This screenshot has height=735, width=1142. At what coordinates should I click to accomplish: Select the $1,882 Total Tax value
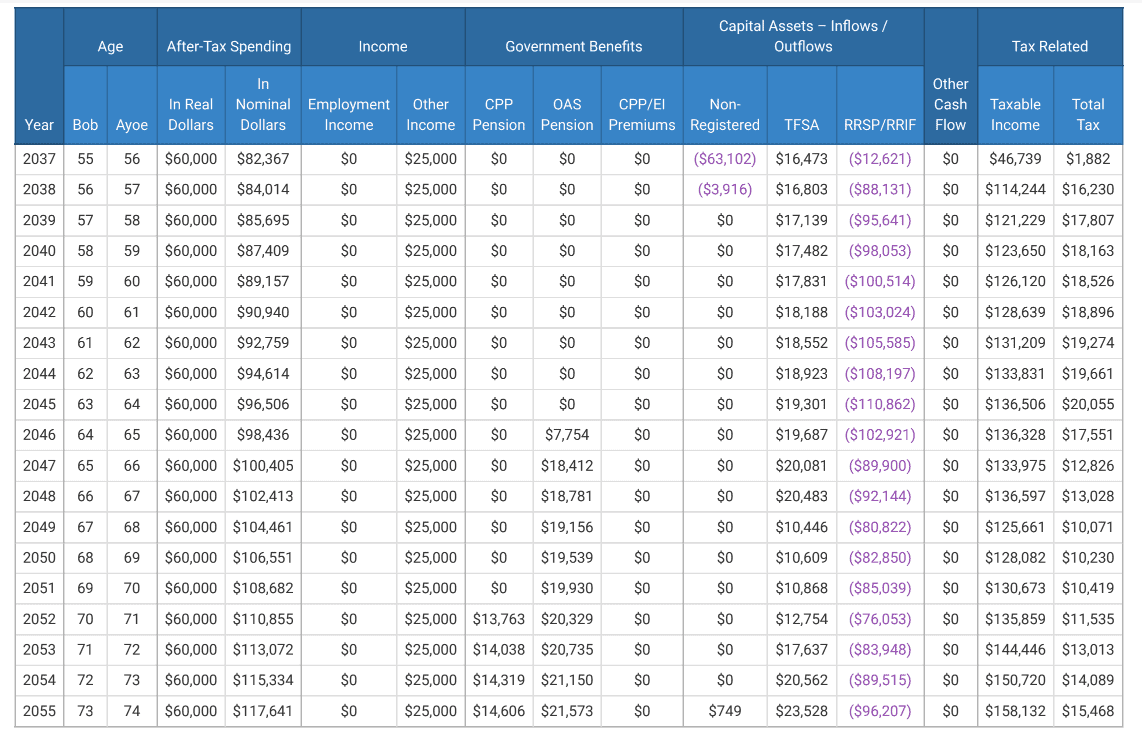click(x=1088, y=159)
